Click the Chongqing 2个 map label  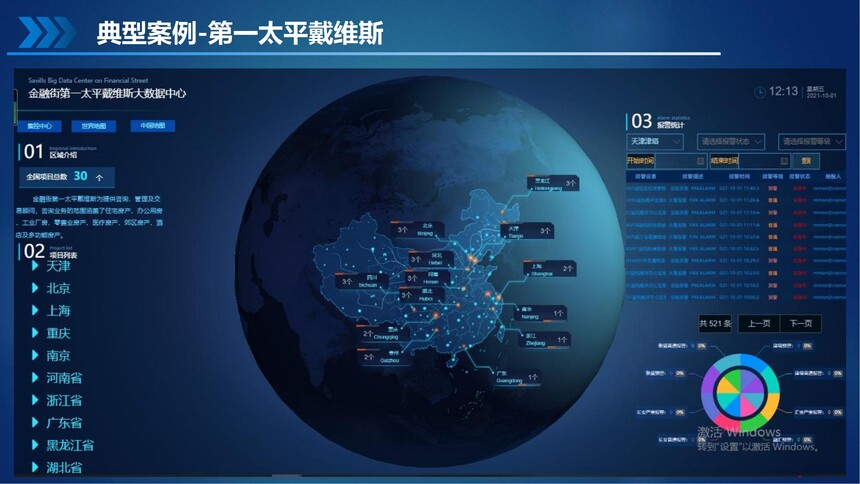[x=383, y=333]
